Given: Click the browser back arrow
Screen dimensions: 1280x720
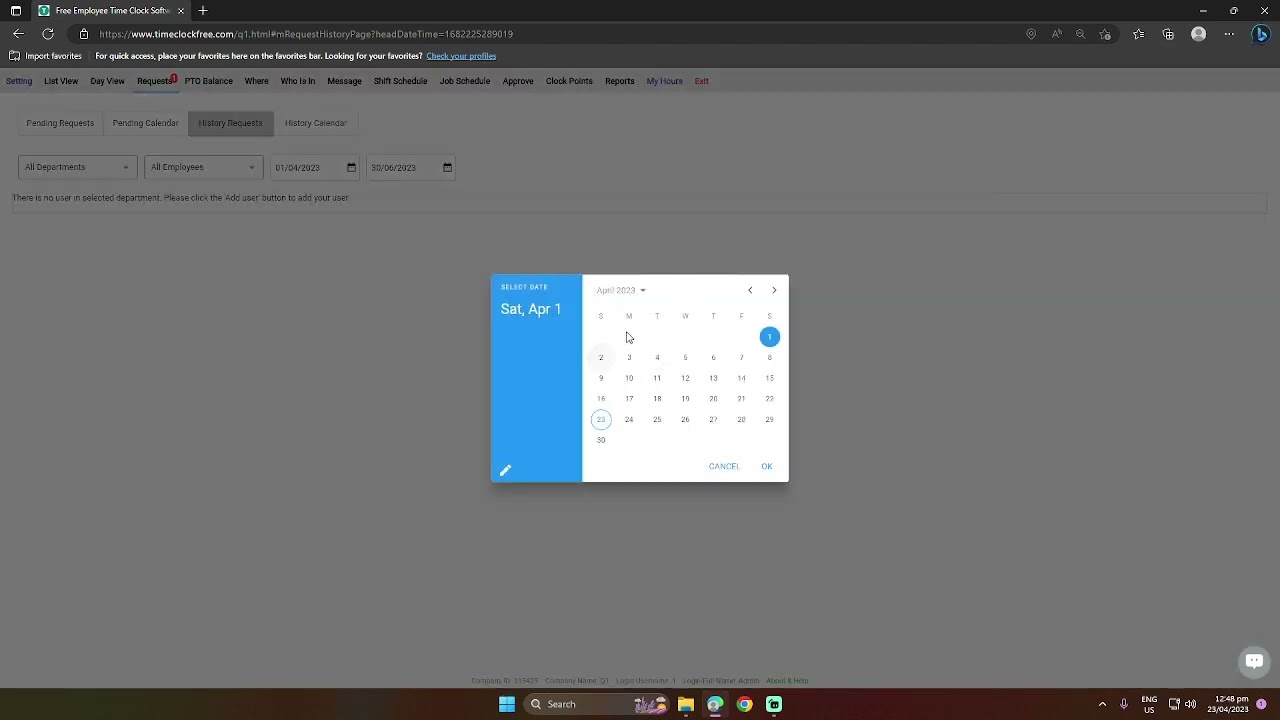Looking at the screenshot, I should pos(18,34).
